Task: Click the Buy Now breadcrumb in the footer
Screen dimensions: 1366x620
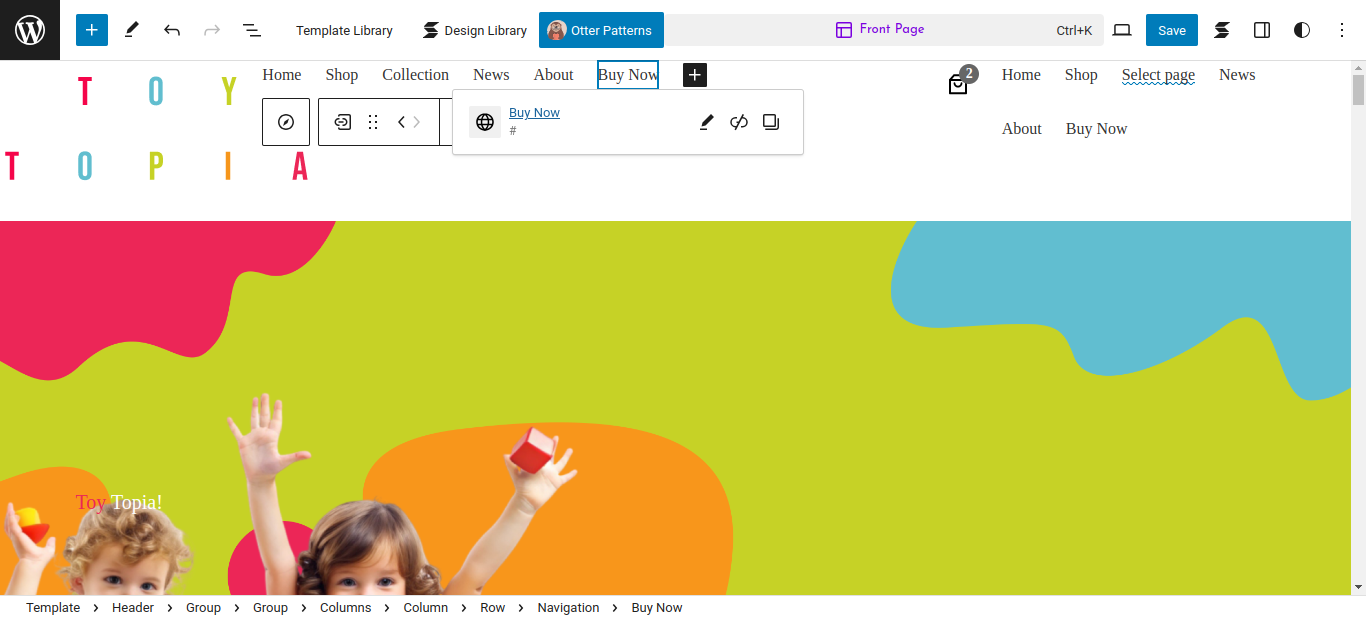Action: [657, 608]
